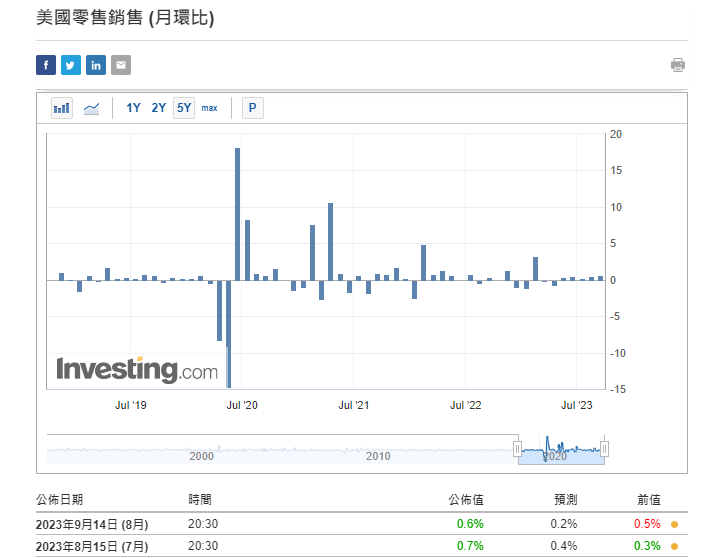Click the 2000 area in navigator timeline
706x558 pixels.
pyautogui.click(x=202, y=455)
